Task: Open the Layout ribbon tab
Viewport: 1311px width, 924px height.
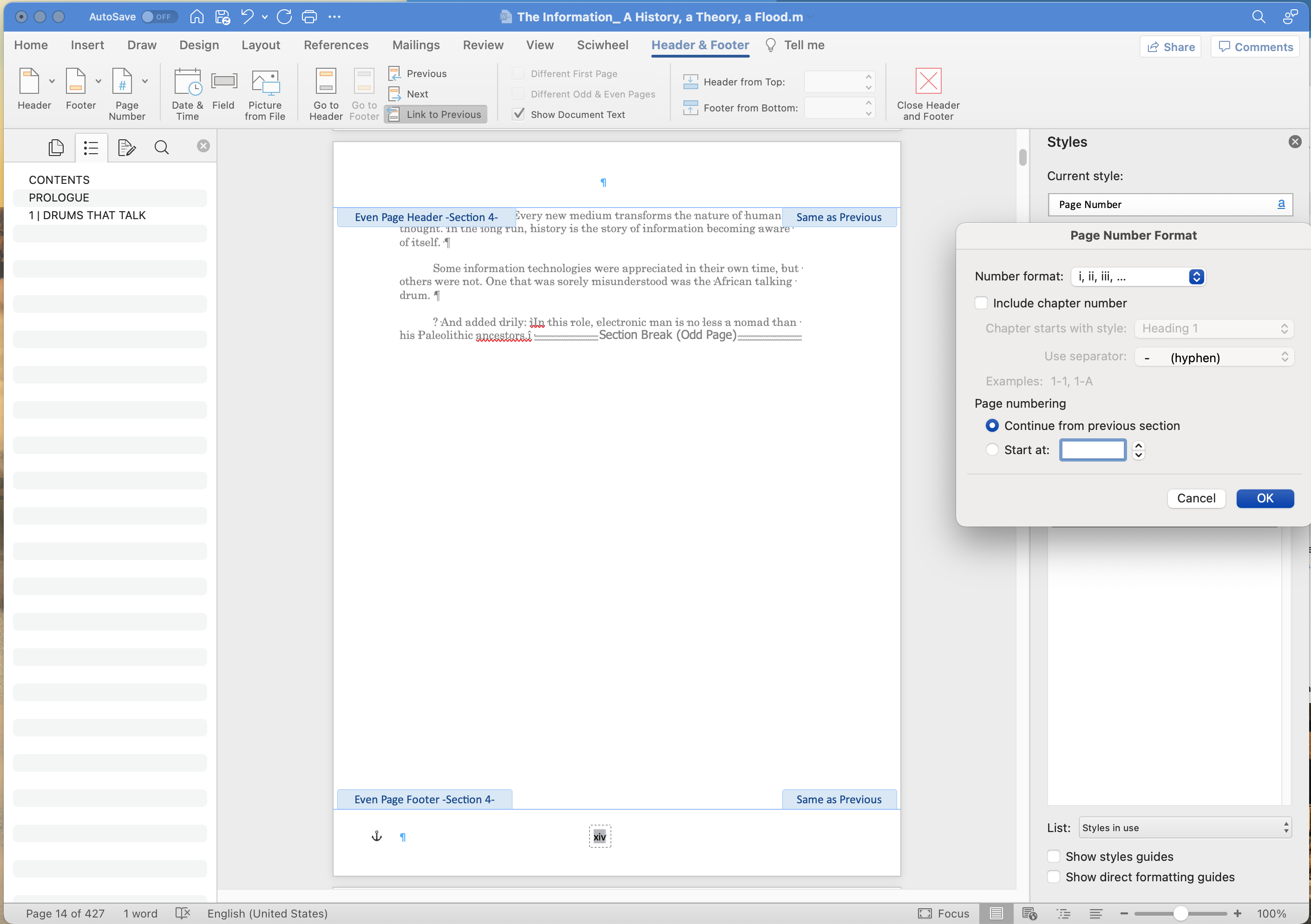Action: (x=260, y=45)
